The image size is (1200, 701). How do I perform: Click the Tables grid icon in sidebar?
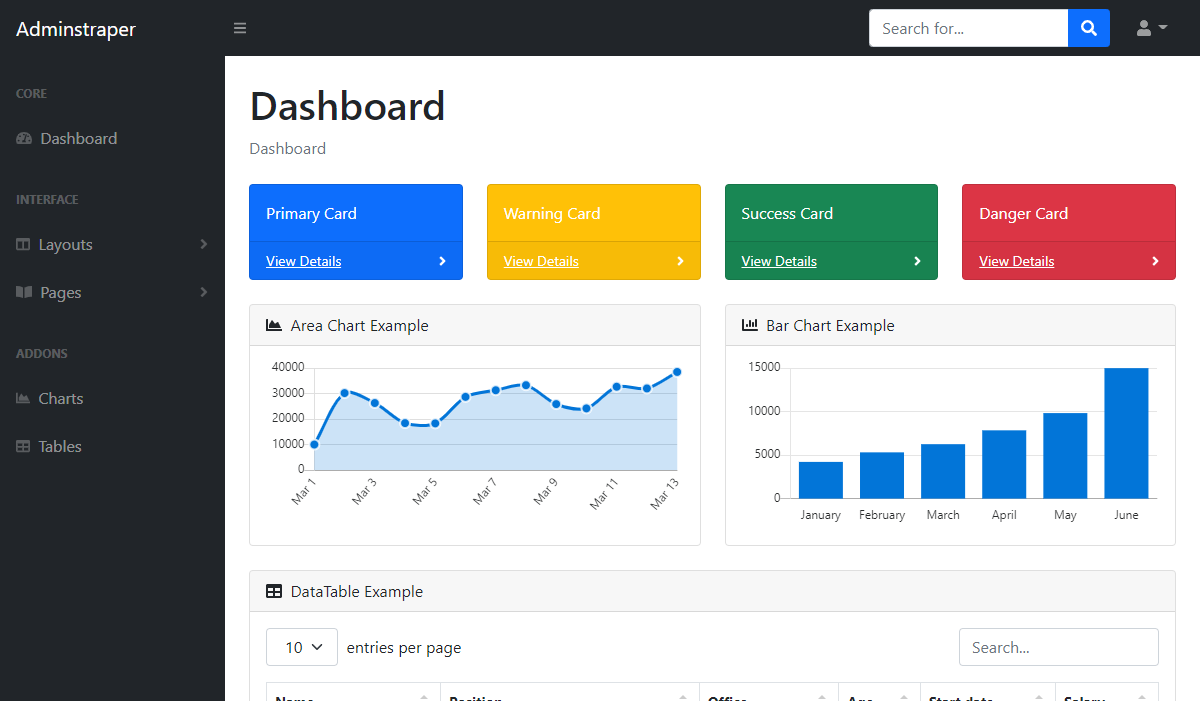(23, 447)
